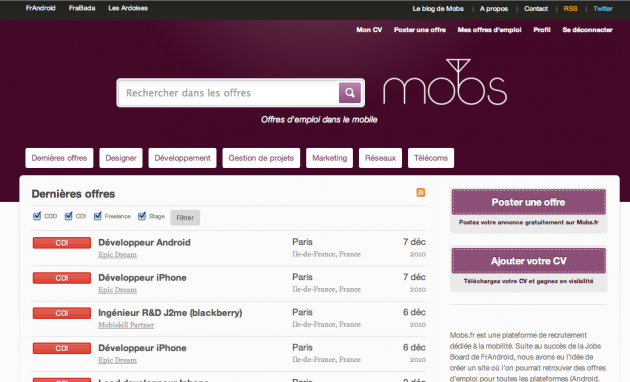630x382 pixels.
Task: Focus the Rechercher dans les offres field
Action: coord(229,93)
